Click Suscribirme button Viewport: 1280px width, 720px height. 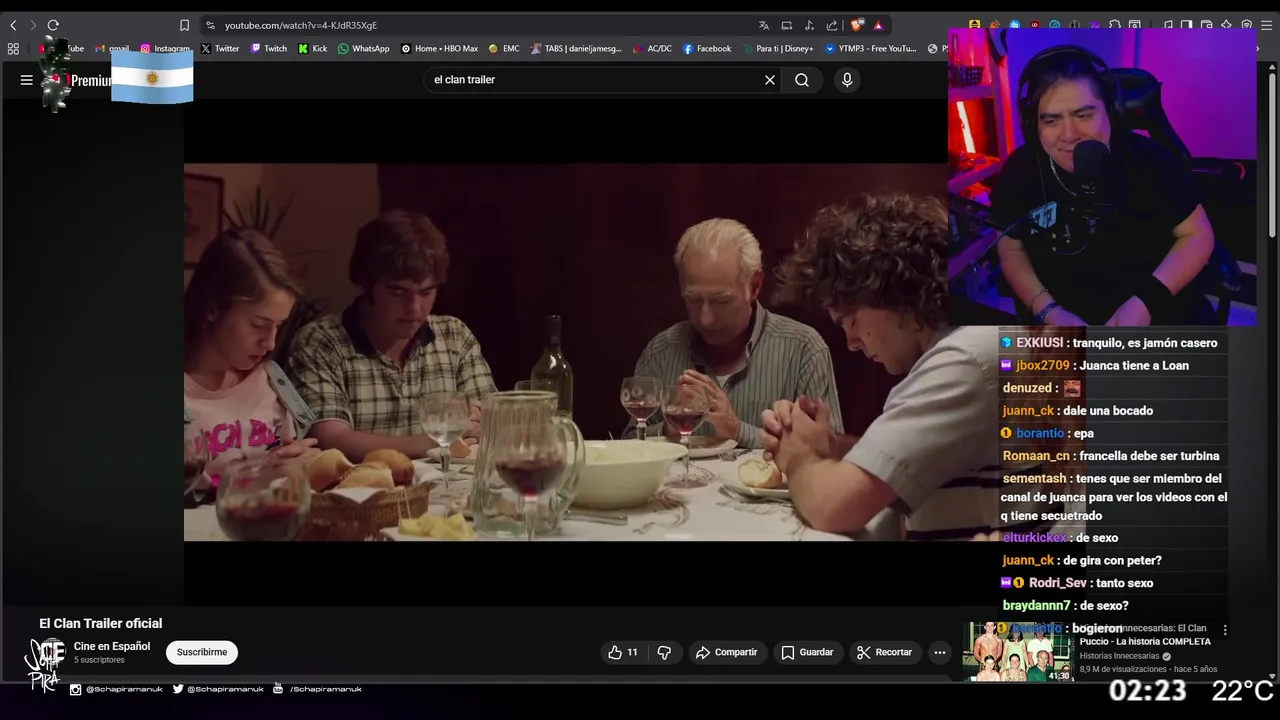(x=202, y=652)
